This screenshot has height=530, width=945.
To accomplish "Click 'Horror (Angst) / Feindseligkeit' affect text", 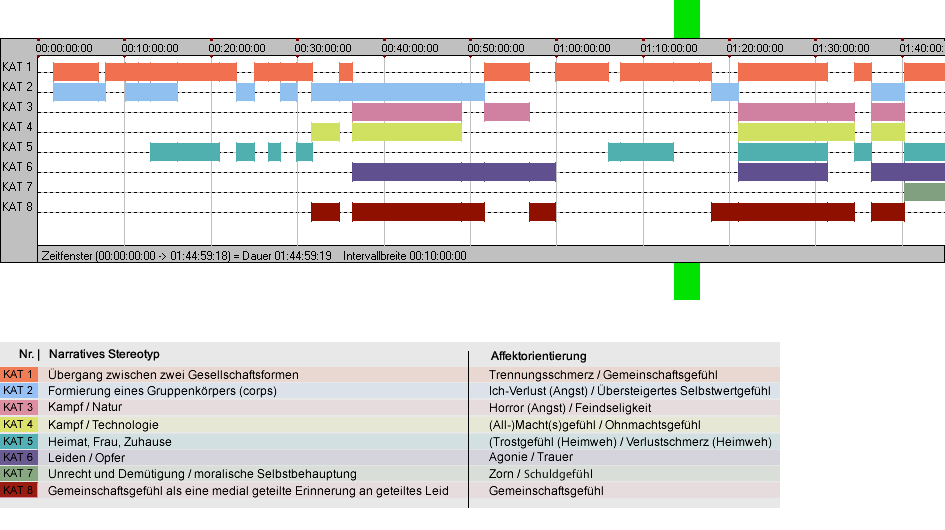I will pos(570,408).
